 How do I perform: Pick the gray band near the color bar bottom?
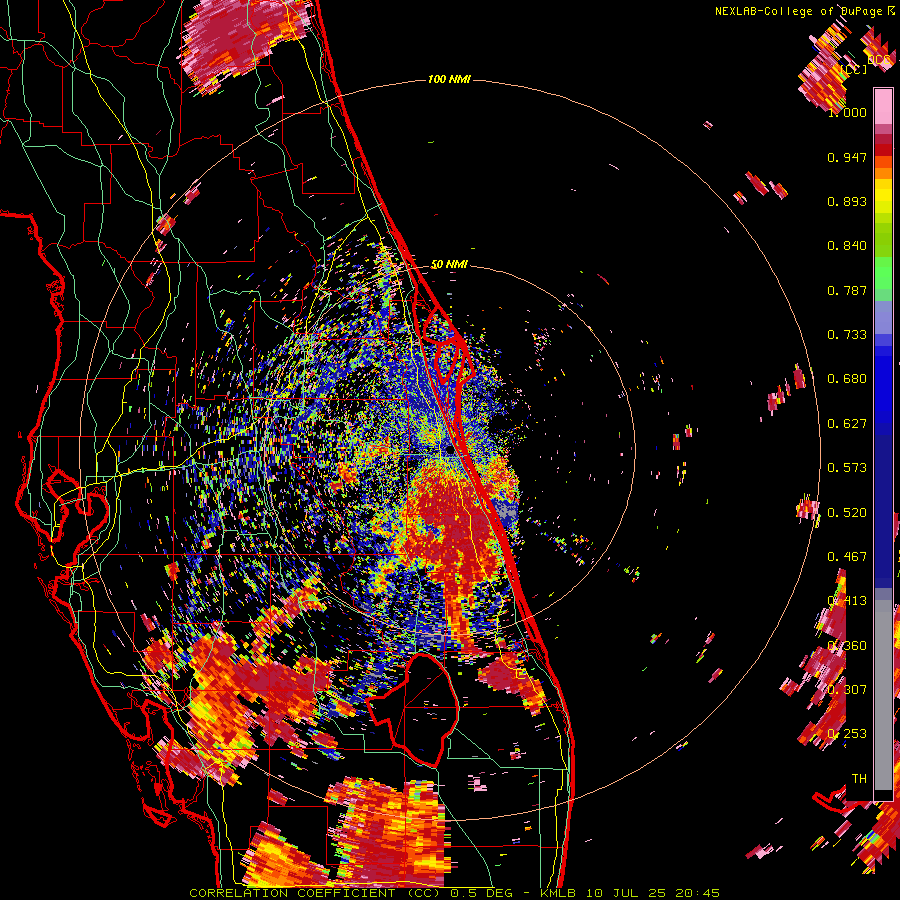(x=883, y=695)
